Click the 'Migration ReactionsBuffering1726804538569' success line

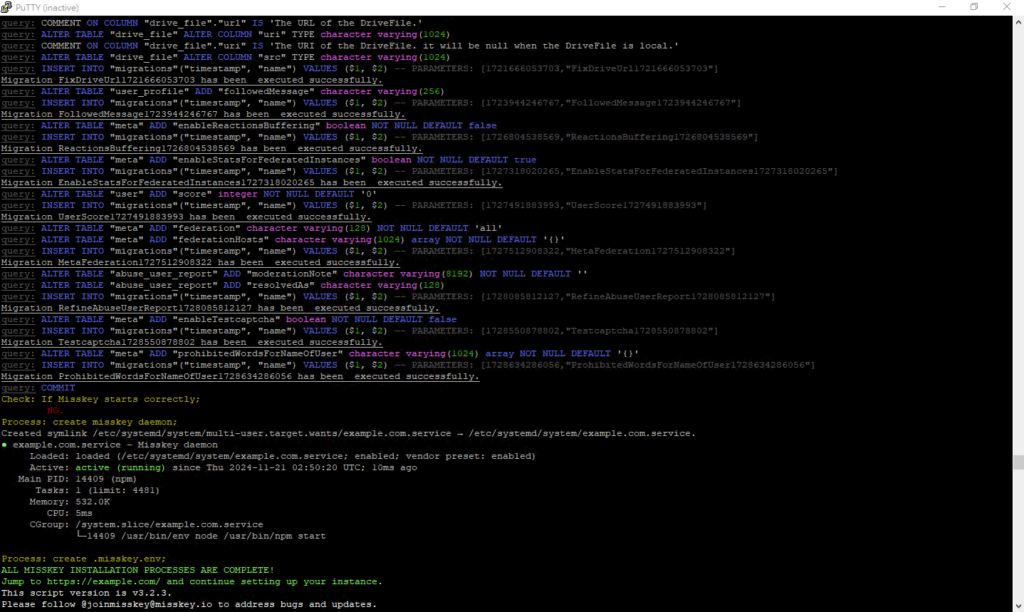(212, 148)
